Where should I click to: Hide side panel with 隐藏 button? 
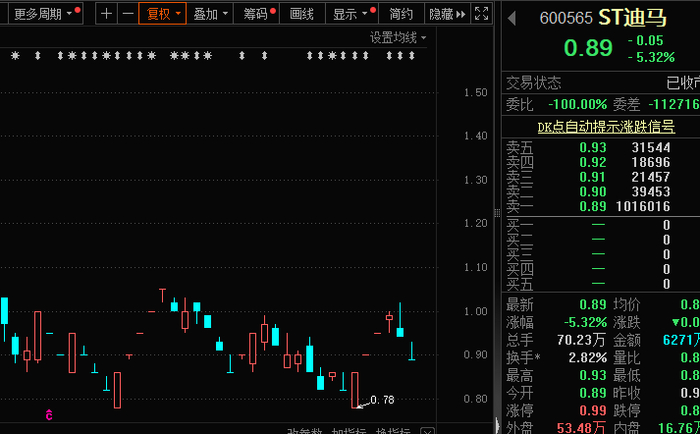click(447, 14)
